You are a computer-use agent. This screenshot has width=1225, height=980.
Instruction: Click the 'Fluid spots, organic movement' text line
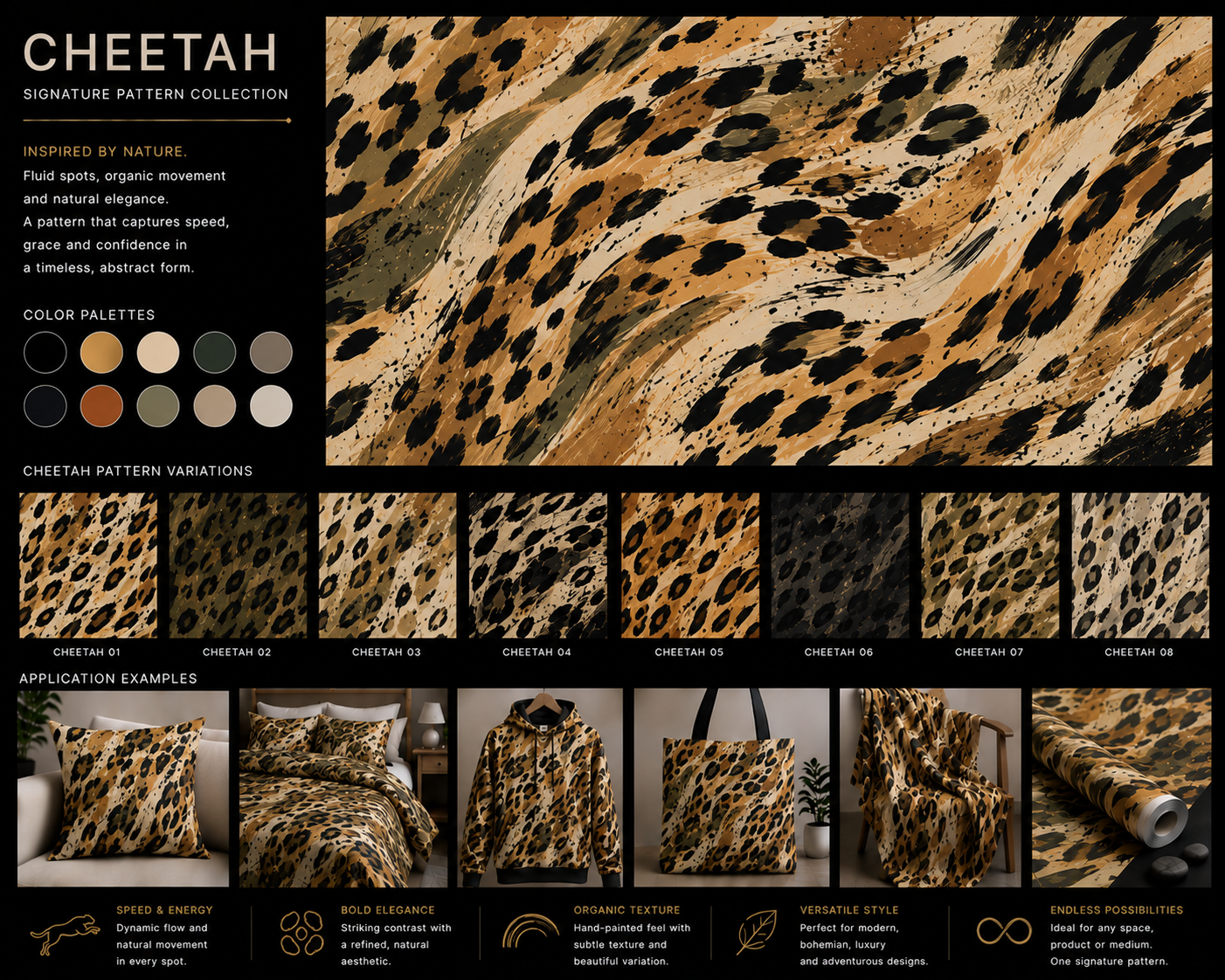124,176
